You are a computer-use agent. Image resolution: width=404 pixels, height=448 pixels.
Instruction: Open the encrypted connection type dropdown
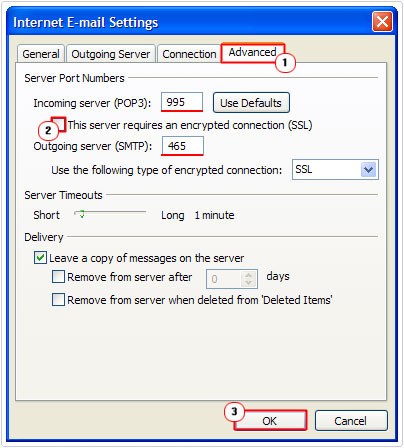click(335, 170)
